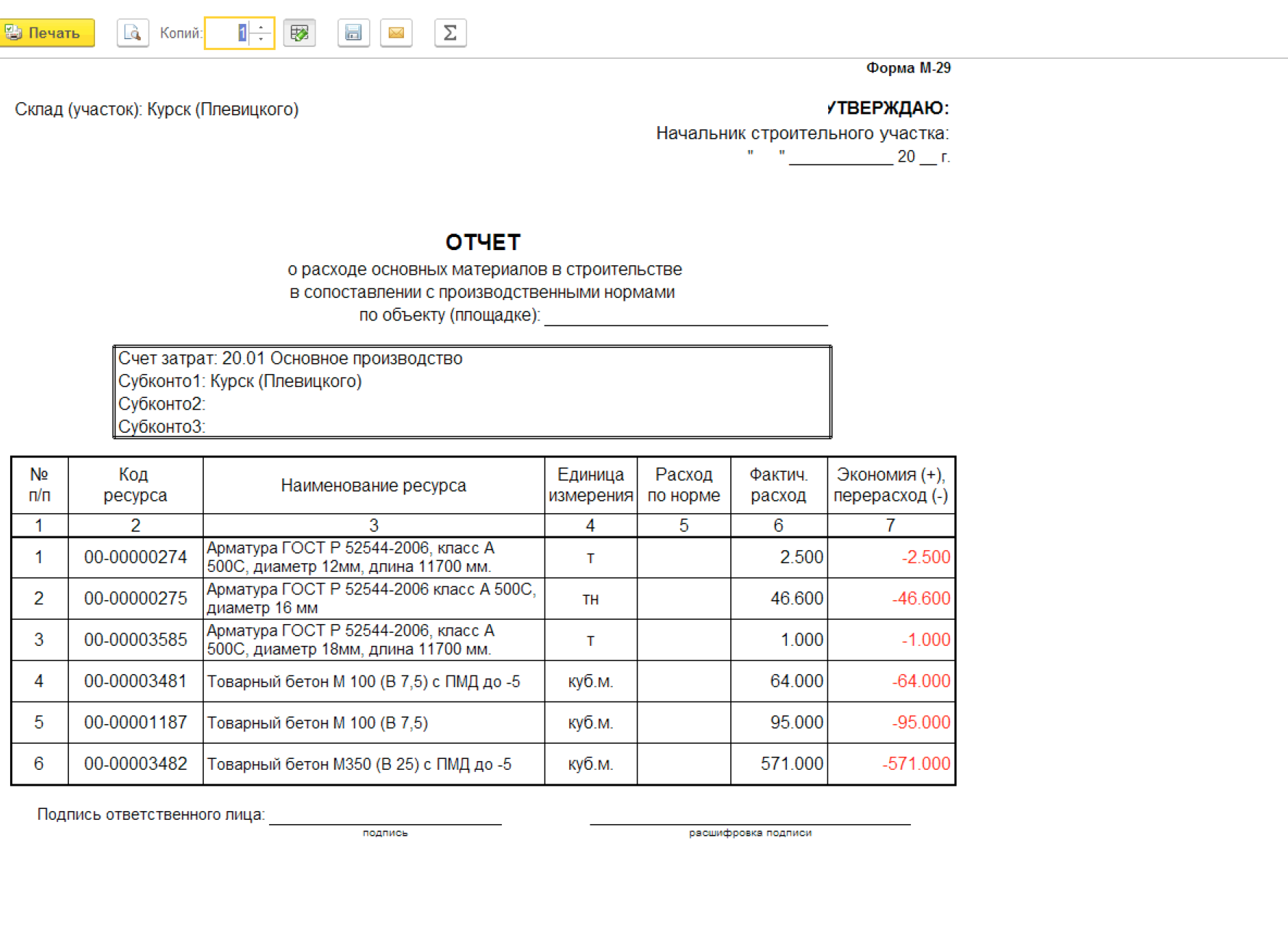Click the Sigma sum icon
The image size is (1288, 951).
[x=450, y=33]
